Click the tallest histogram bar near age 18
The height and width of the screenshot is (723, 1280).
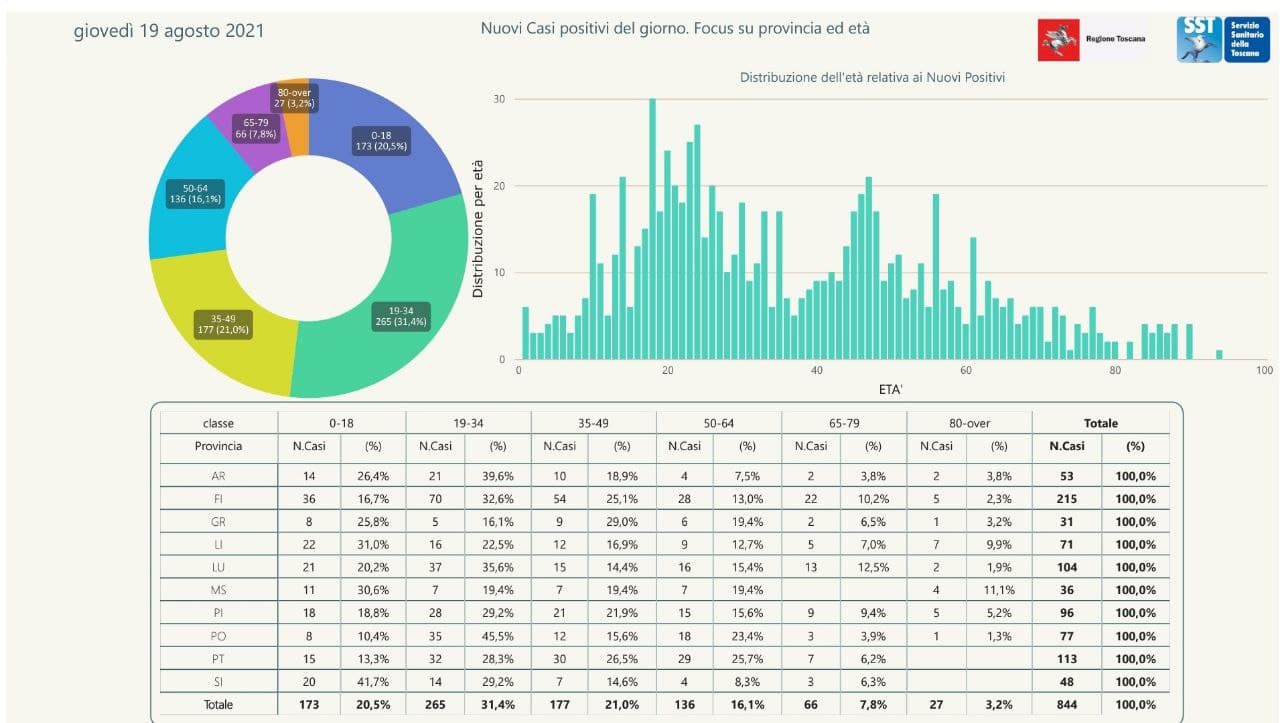point(652,228)
